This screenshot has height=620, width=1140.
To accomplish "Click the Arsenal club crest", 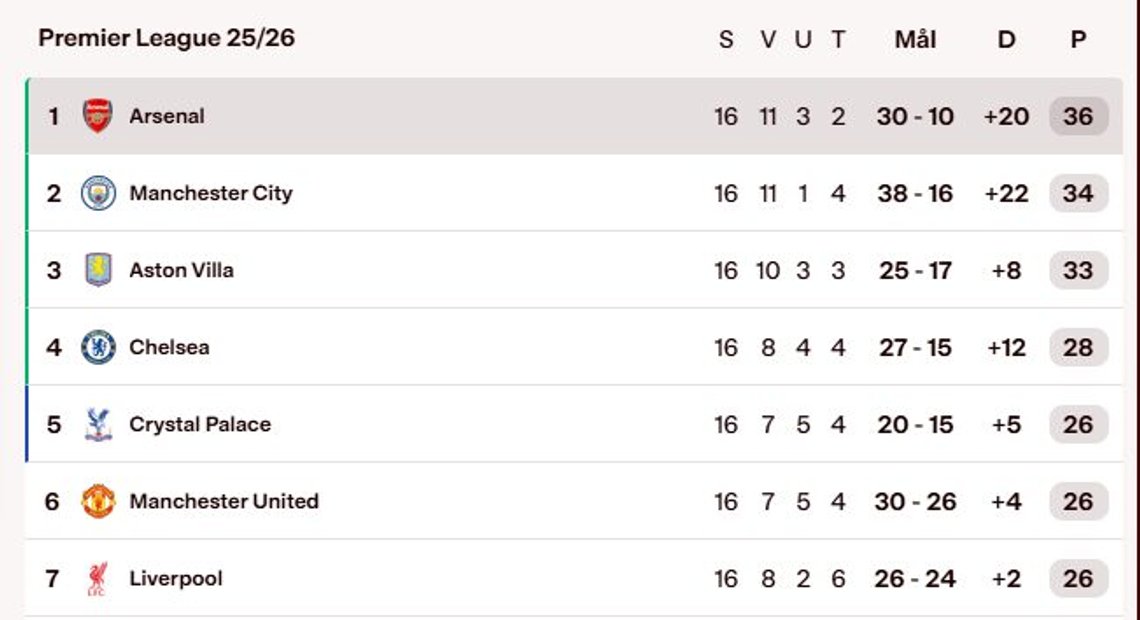I will pyautogui.click(x=98, y=116).
